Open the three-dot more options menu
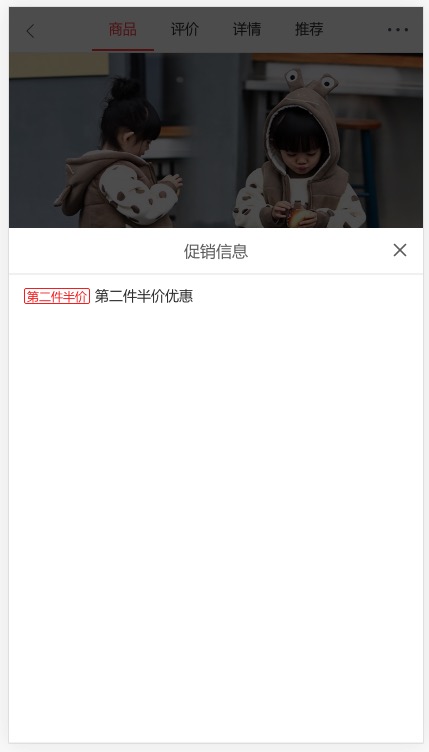The width and height of the screenshot is (429, 752). tap(398, 30)
